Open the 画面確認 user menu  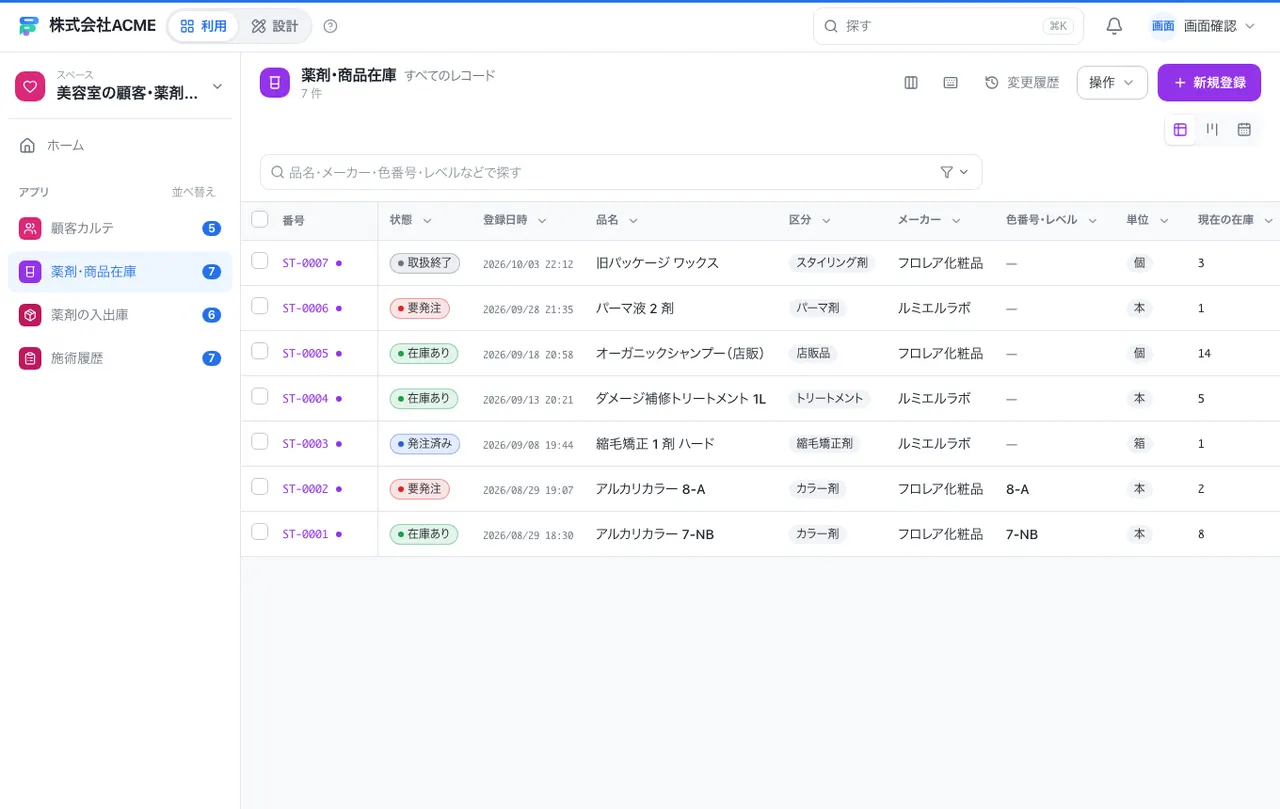pos(1202,26)
